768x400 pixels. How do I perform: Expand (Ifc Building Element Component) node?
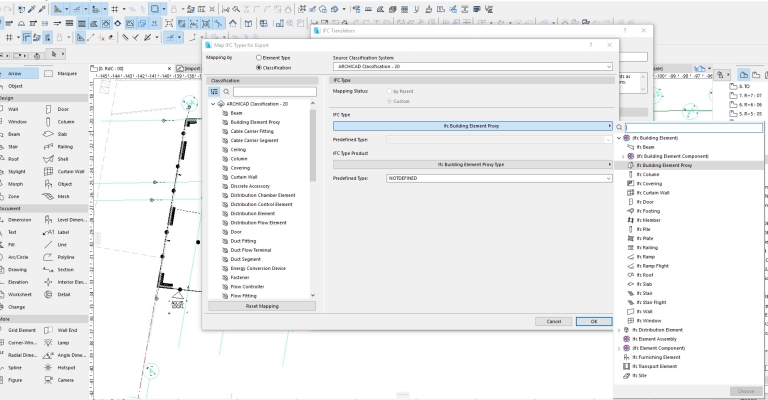click(623, 156)
